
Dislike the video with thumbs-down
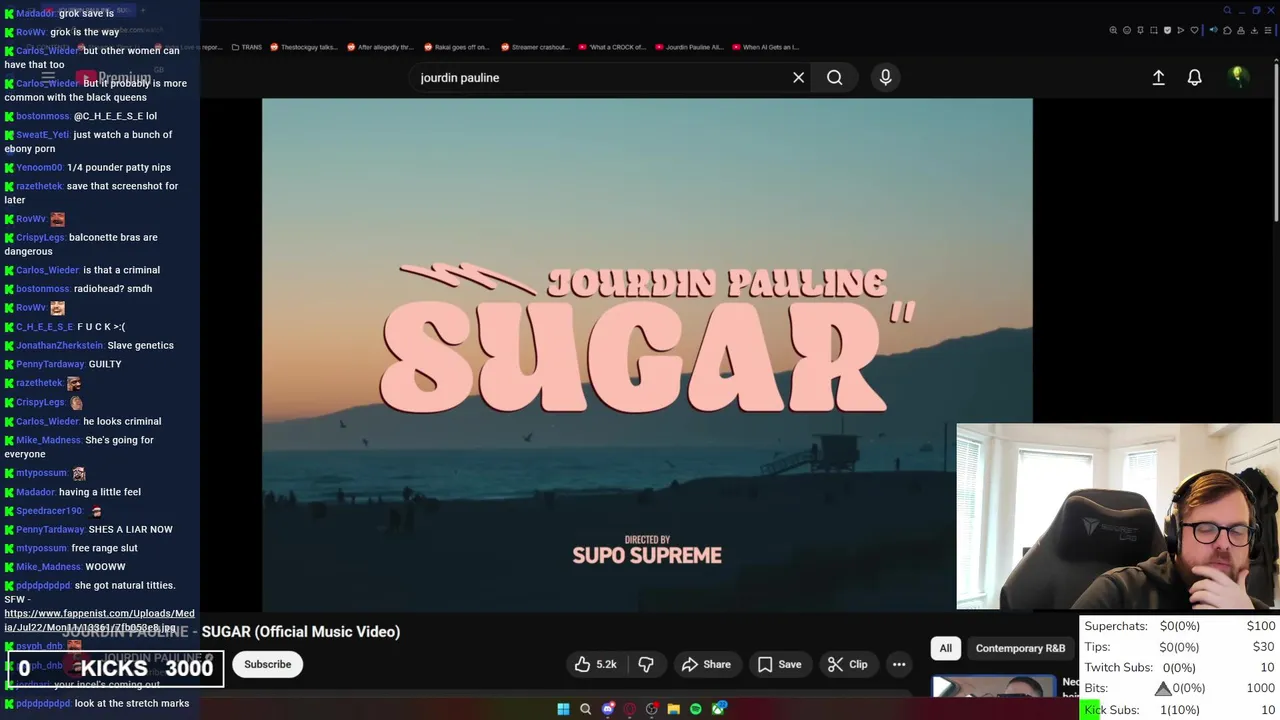click(x=646, y=664)
